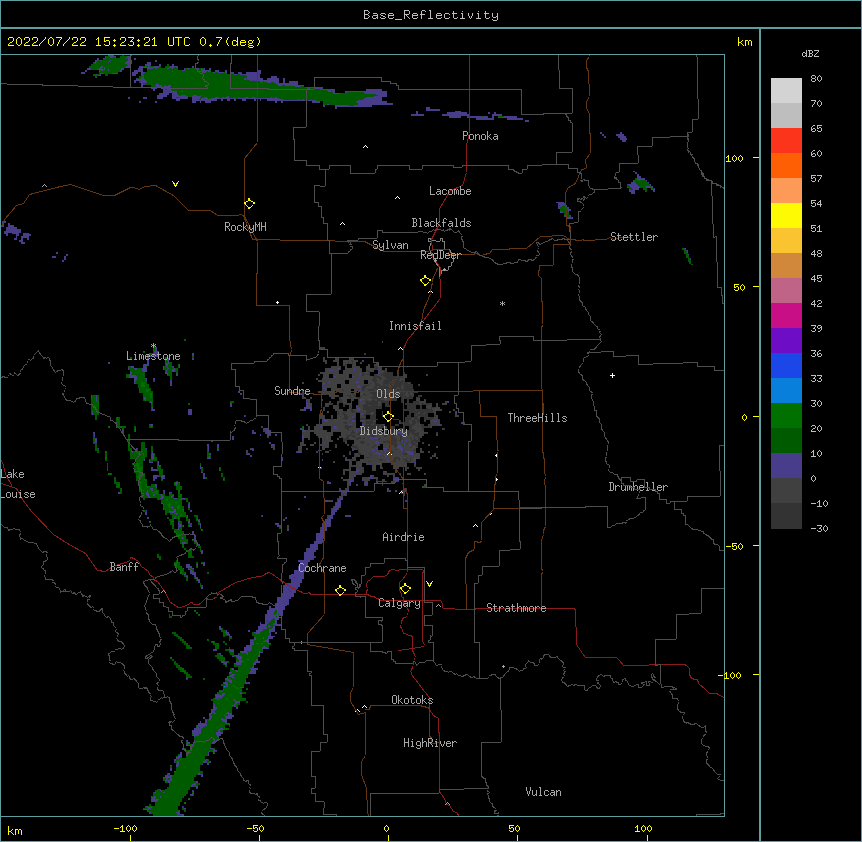Select the bright green 20-30 dBZ legend swatch
This screenshot has height=842, width=862.
tap(786, 416)
